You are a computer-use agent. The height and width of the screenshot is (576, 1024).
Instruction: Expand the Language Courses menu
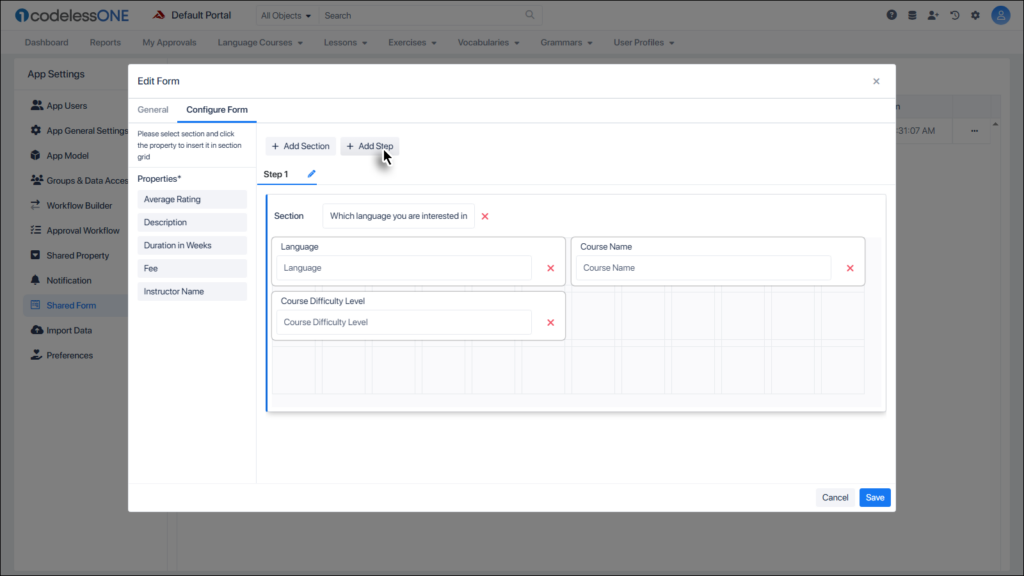pos(260,42)
